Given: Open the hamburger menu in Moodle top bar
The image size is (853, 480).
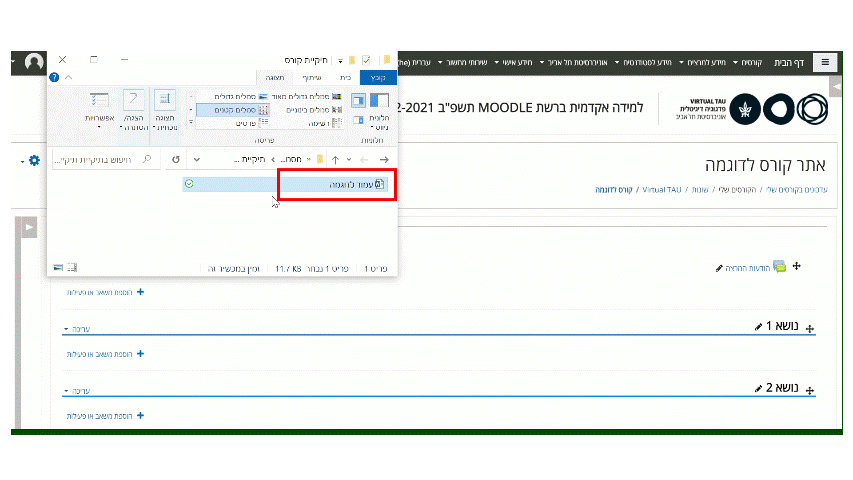Looking at the screenshot, I should (x=825, y=62).
